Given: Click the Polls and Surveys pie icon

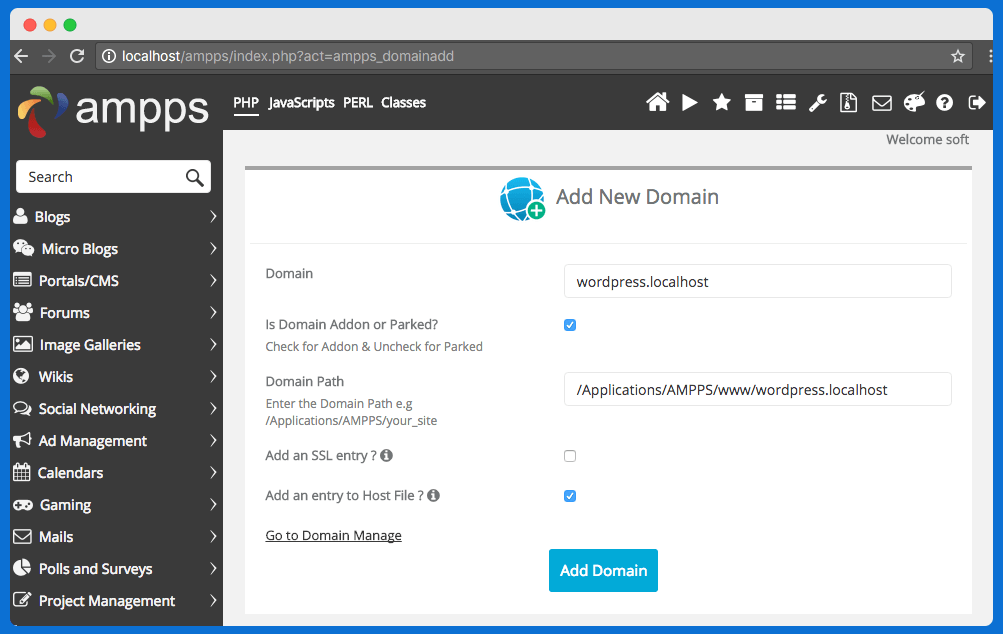Looking at the screenshot, I should click(x=22, y=567).
